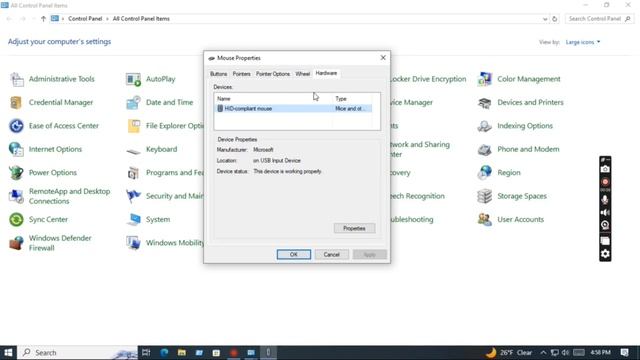Switch to the Pointer Options tab
This screenshot has width=640, height=360.
coord(273,74)
